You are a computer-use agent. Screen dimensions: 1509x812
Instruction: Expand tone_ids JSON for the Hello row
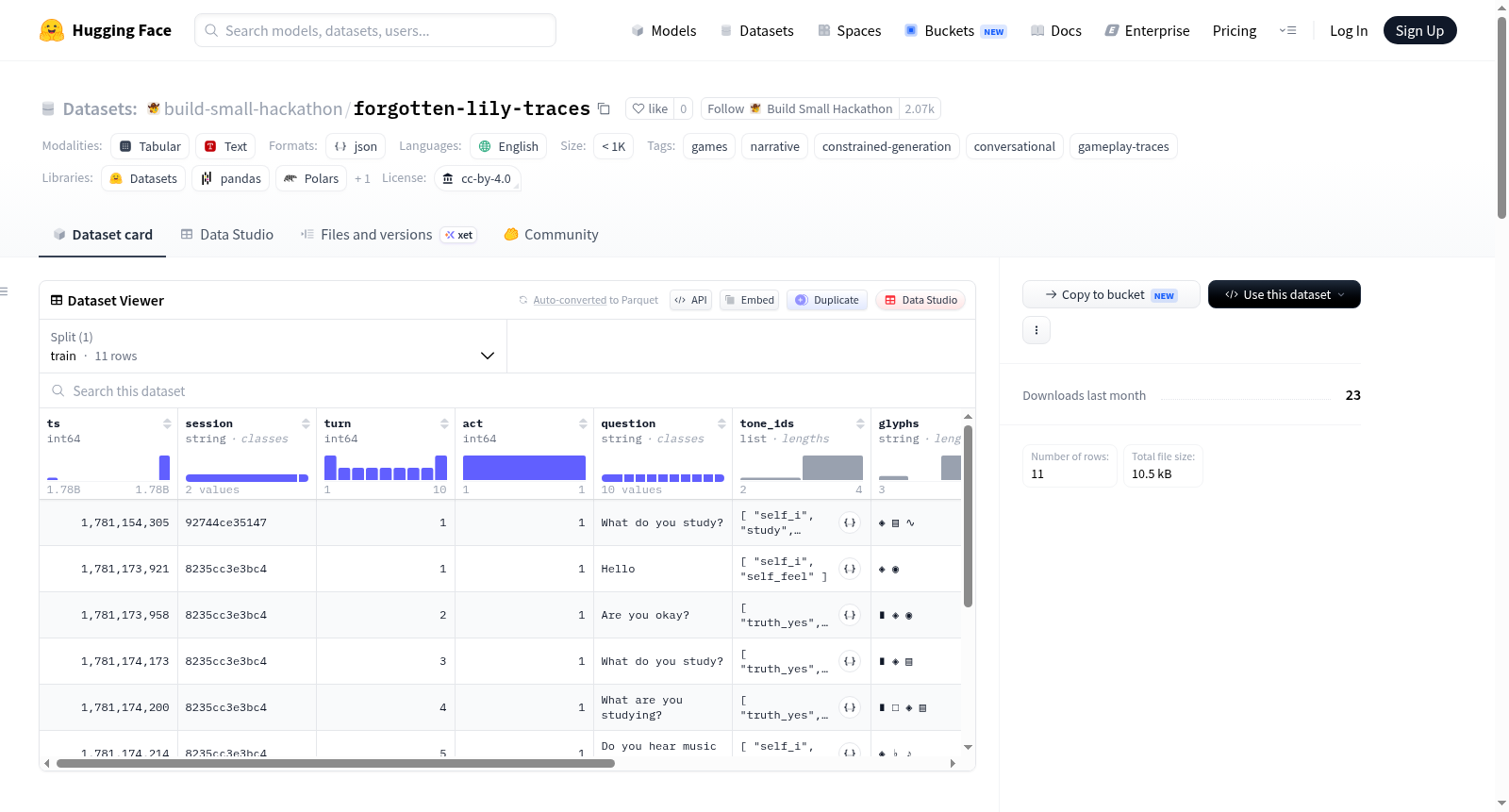(850, 569)
